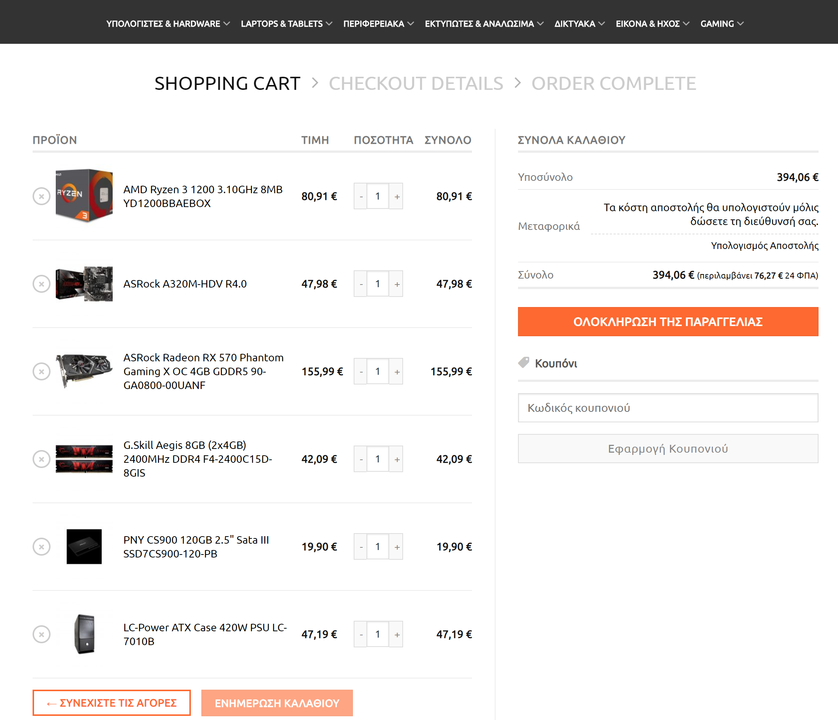This screenshot has height=720, width=838.
Task: Expand ΥΠΟΛΟΓΙΣΤΕΣ & HARDWARE menu
Action: pos(168,24)
